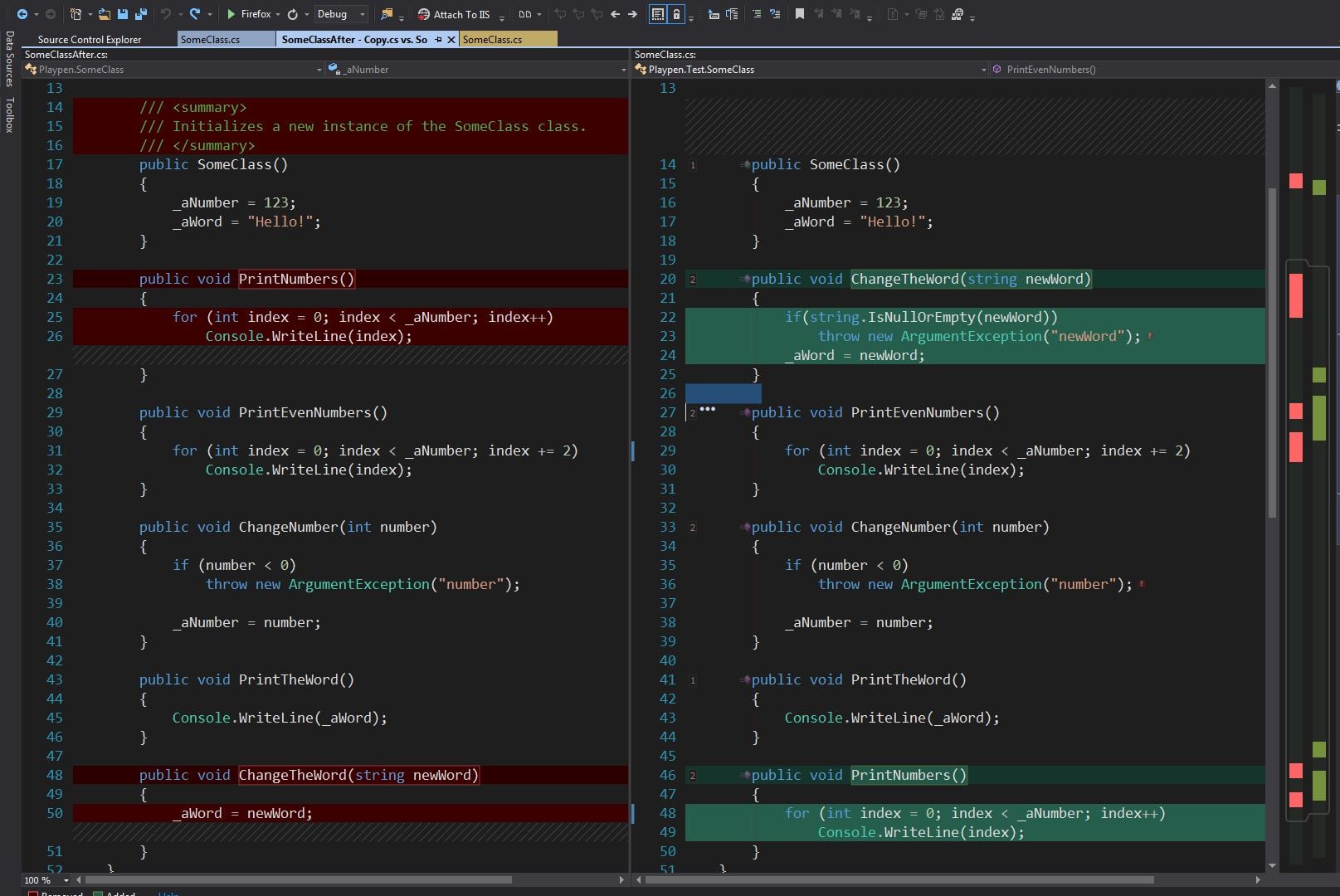Click the Save All toolbar icon

click(x=140, y=14)
